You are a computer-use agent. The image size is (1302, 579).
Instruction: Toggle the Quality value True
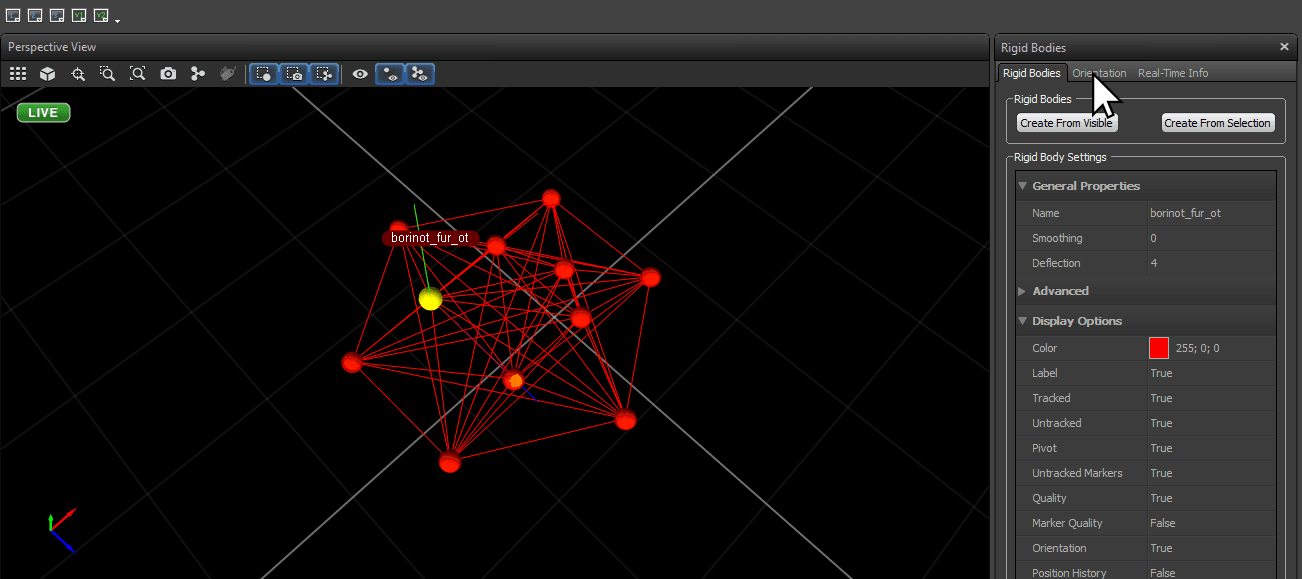1211,498
